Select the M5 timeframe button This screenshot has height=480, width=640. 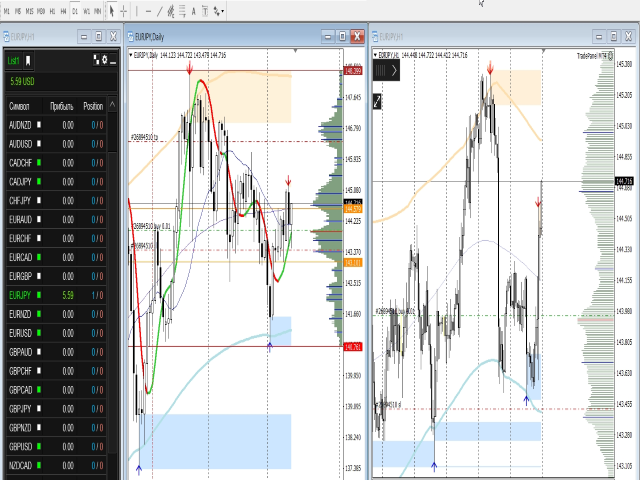pos(18,11)
